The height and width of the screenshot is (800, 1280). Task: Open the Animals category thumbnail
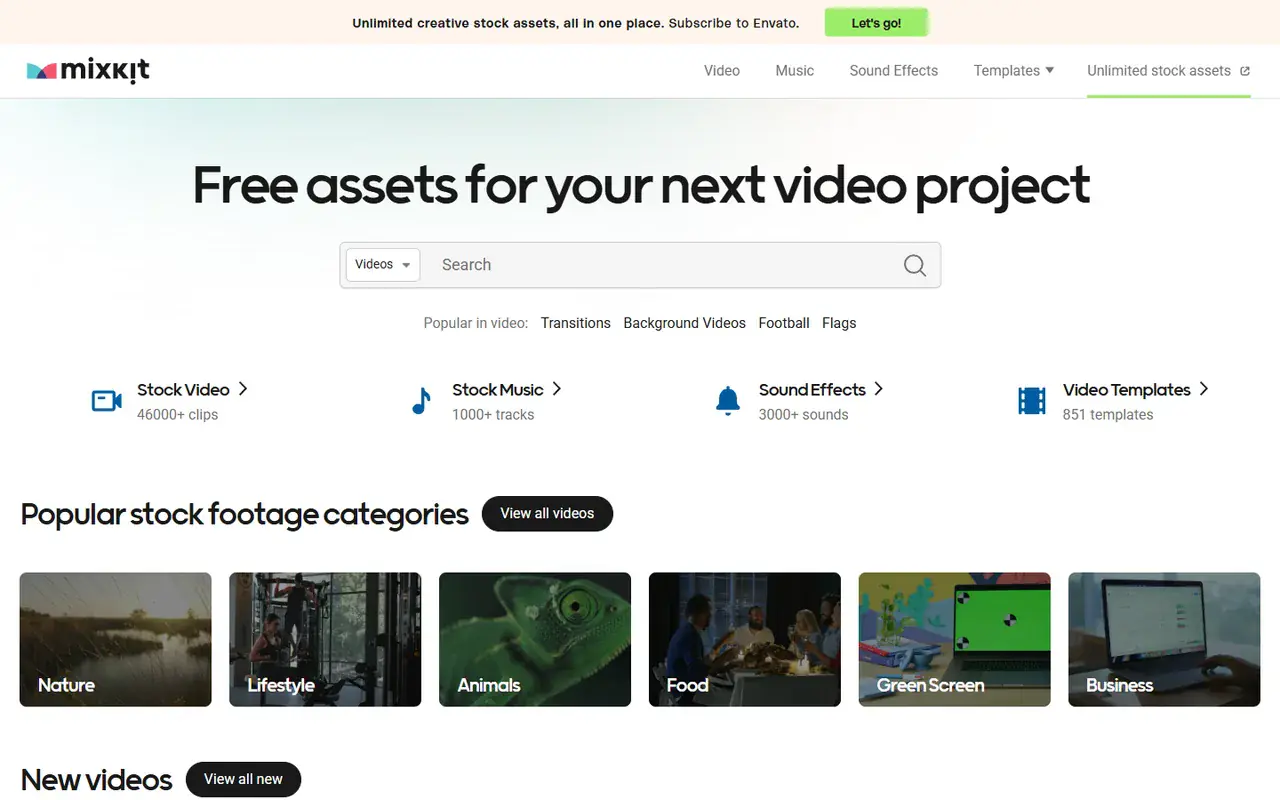tap(535, 639)
